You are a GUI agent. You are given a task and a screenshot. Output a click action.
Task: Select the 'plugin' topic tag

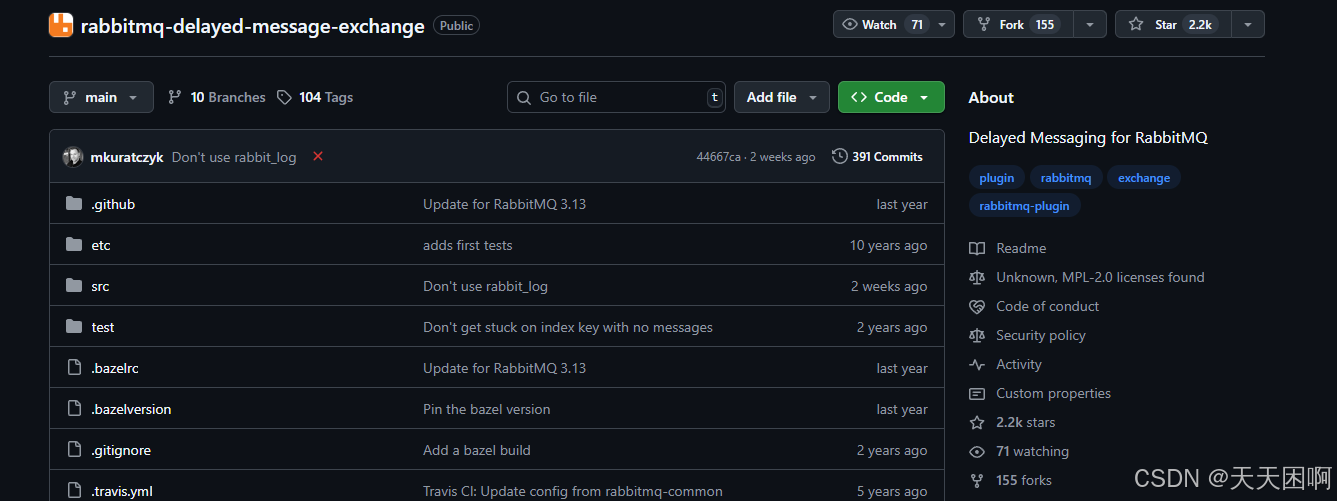coord(997,178)
